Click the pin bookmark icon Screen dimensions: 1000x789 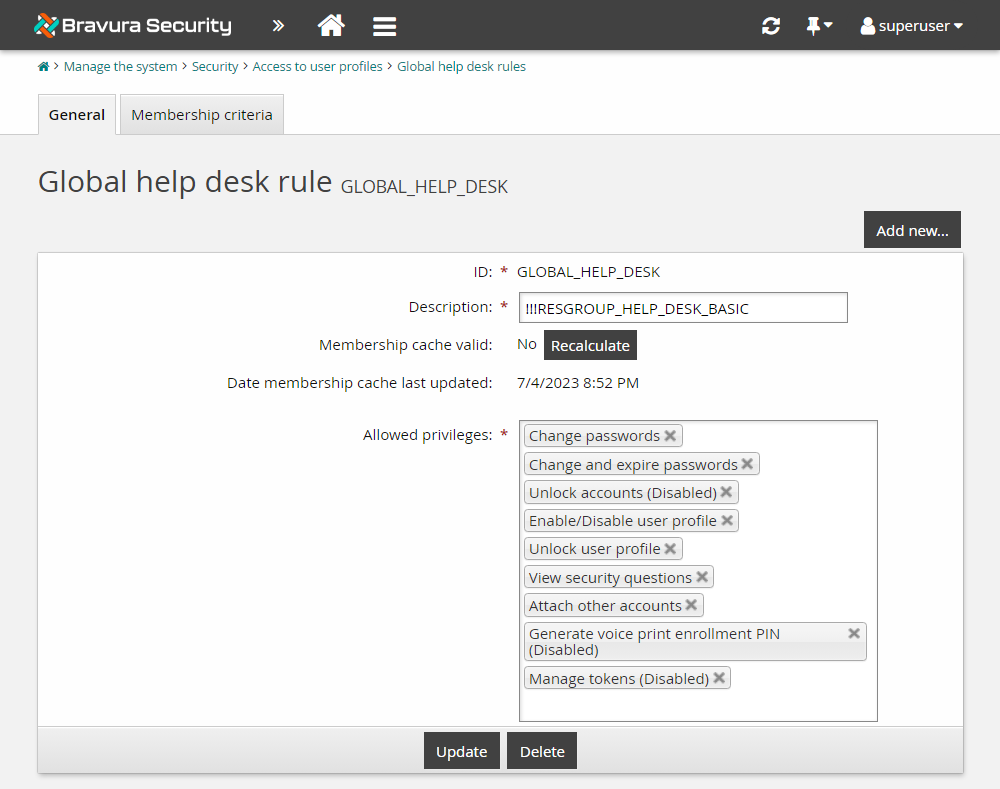[812, 25]
